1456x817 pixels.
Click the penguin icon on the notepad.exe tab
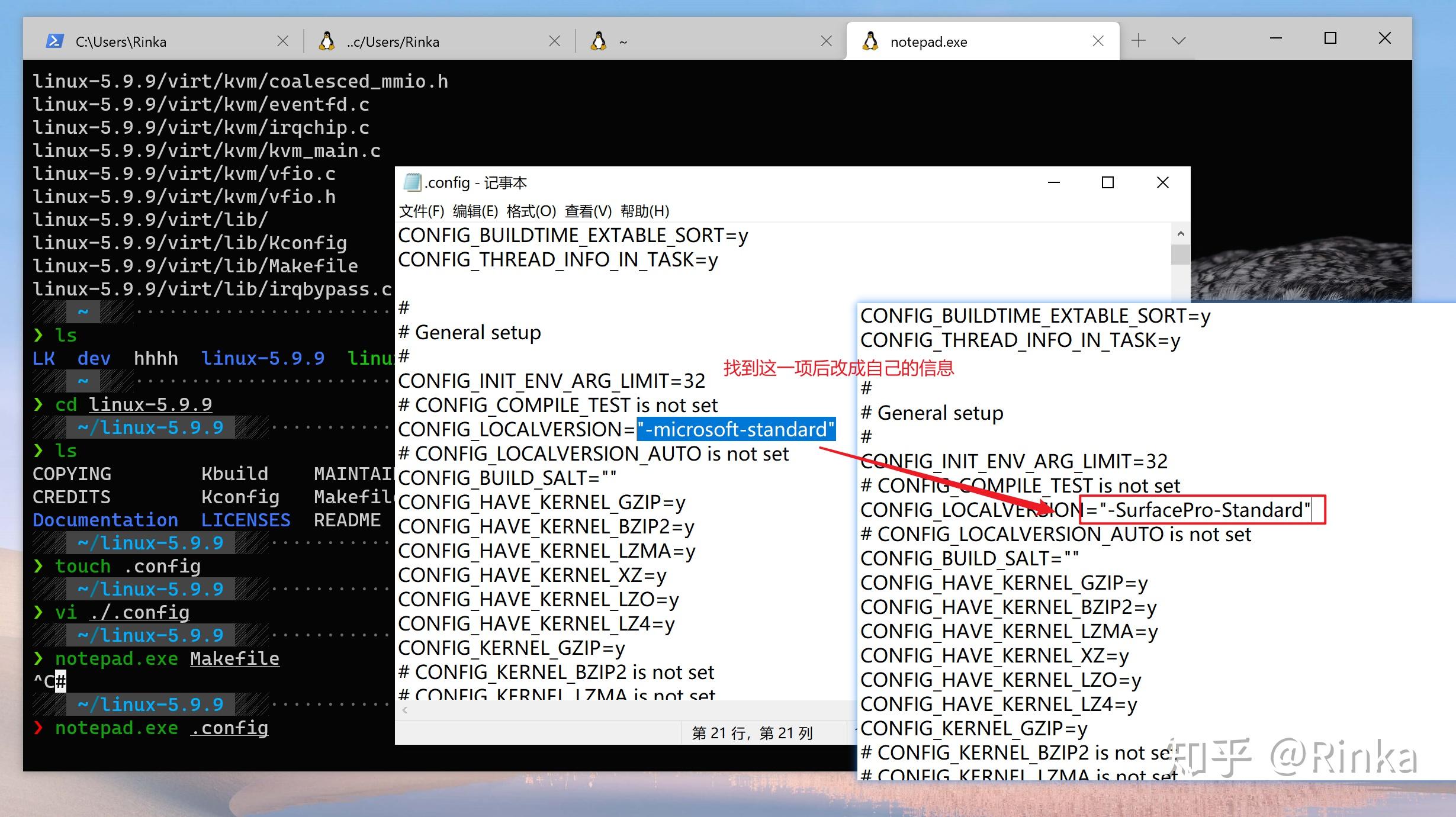[870, 41]
